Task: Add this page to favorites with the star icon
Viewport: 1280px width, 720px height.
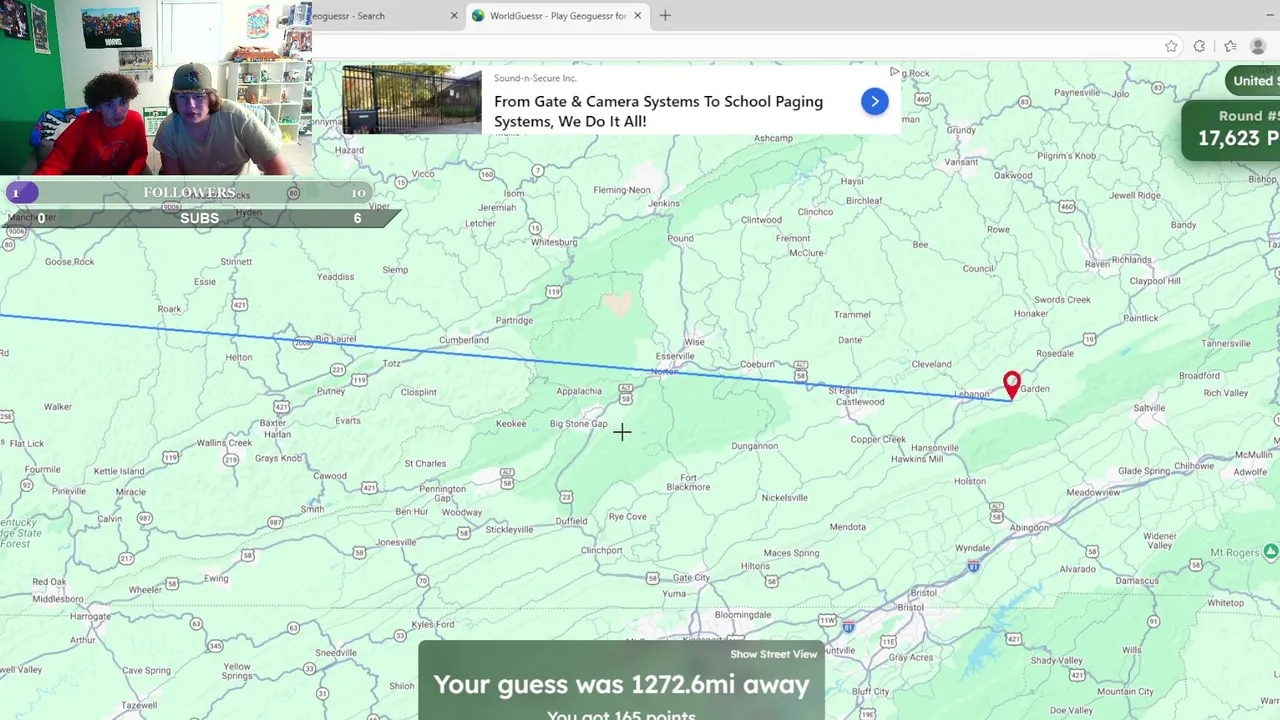Action: [x=1171, y=46]
